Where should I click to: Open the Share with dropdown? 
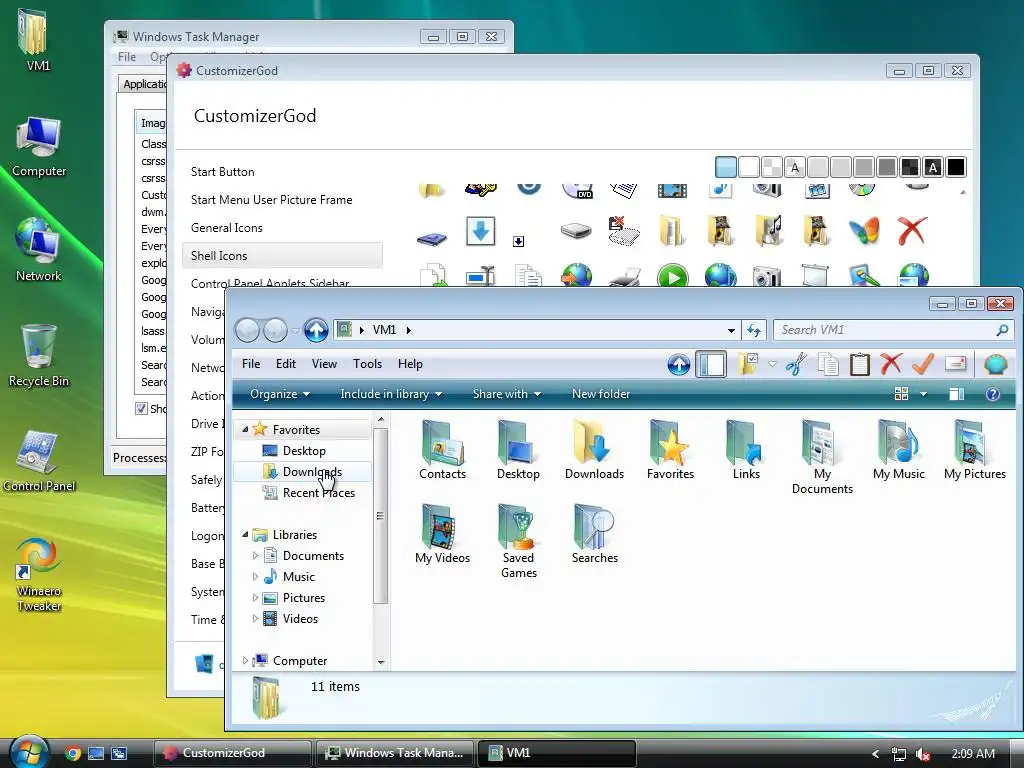point(507,394)
